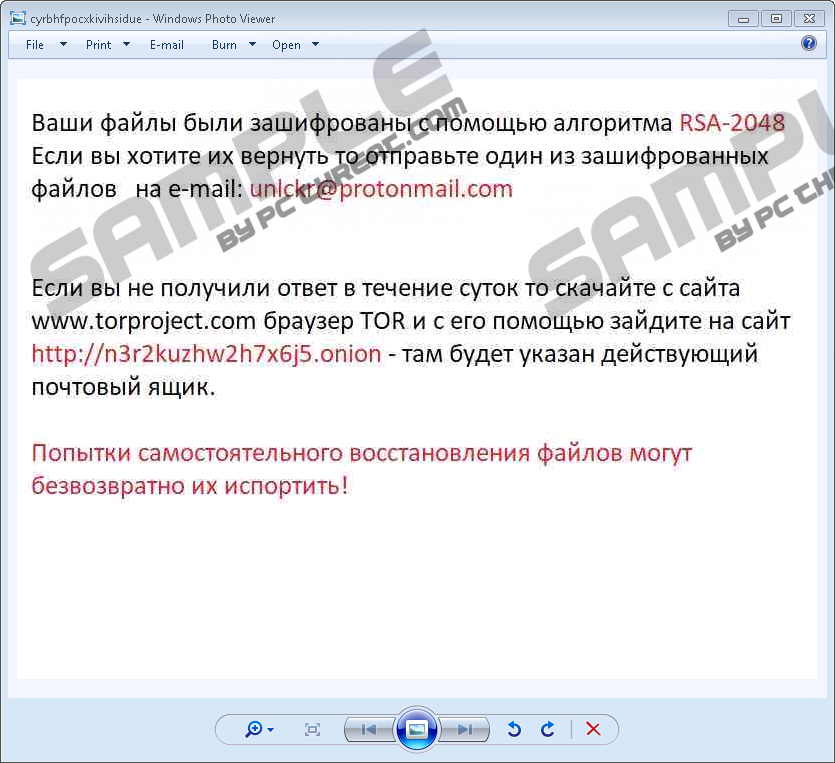Go to the next image

point(465,730)
